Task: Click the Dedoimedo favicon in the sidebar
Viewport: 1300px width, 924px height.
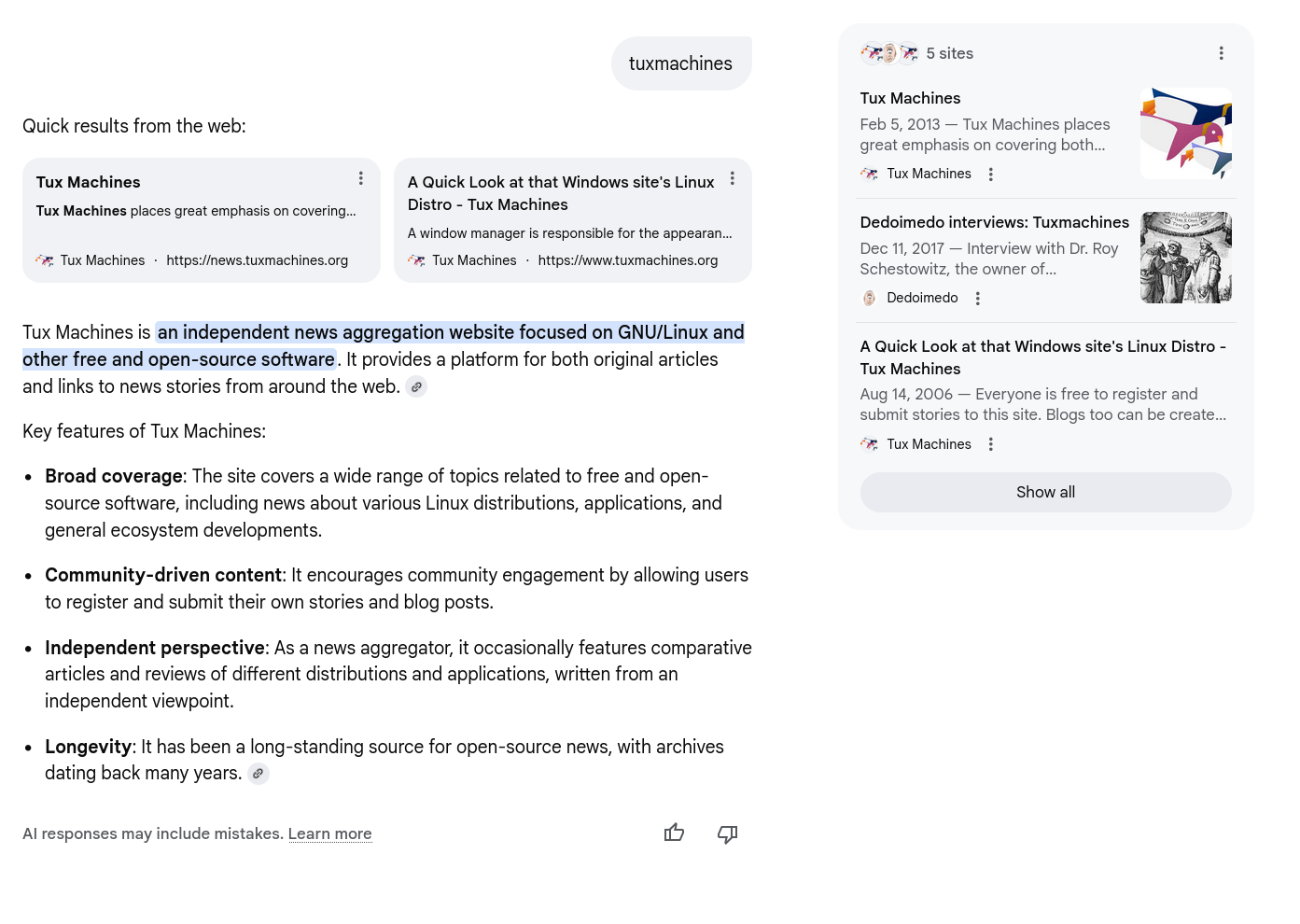Action: (869, 298)
